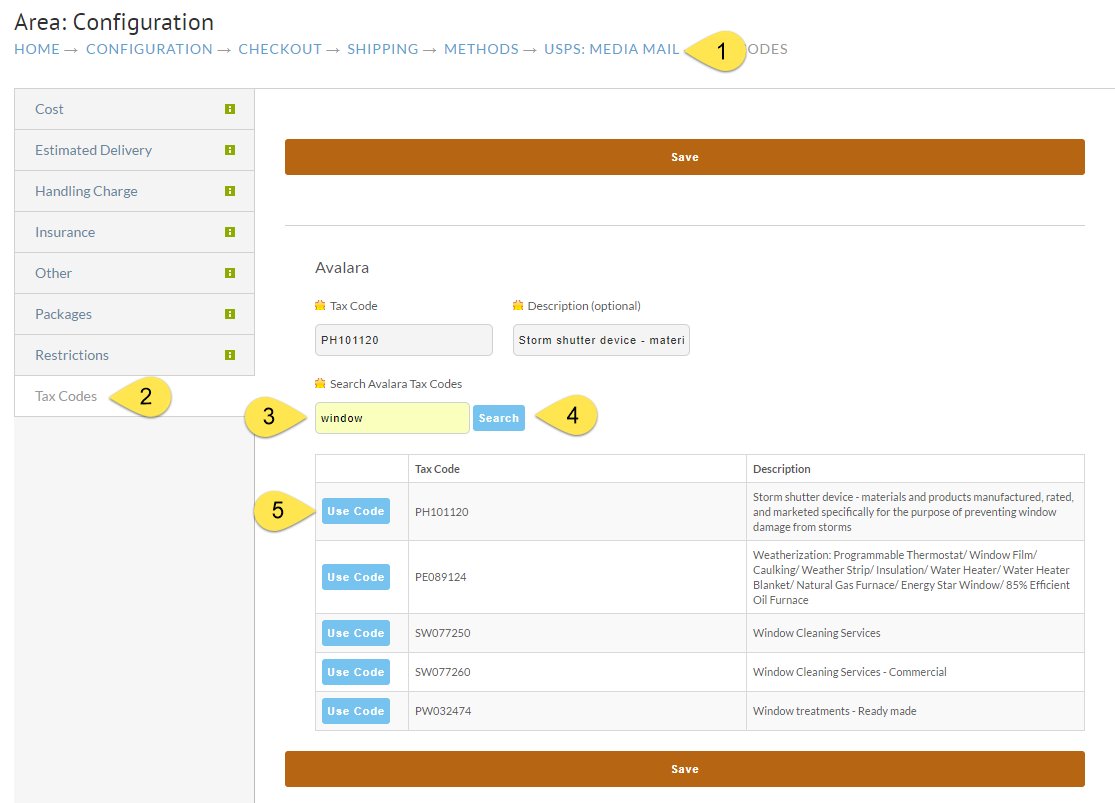Click the green icon beside Packages
The height and width of the screenshot is (803, 1115).
(230, 314)
